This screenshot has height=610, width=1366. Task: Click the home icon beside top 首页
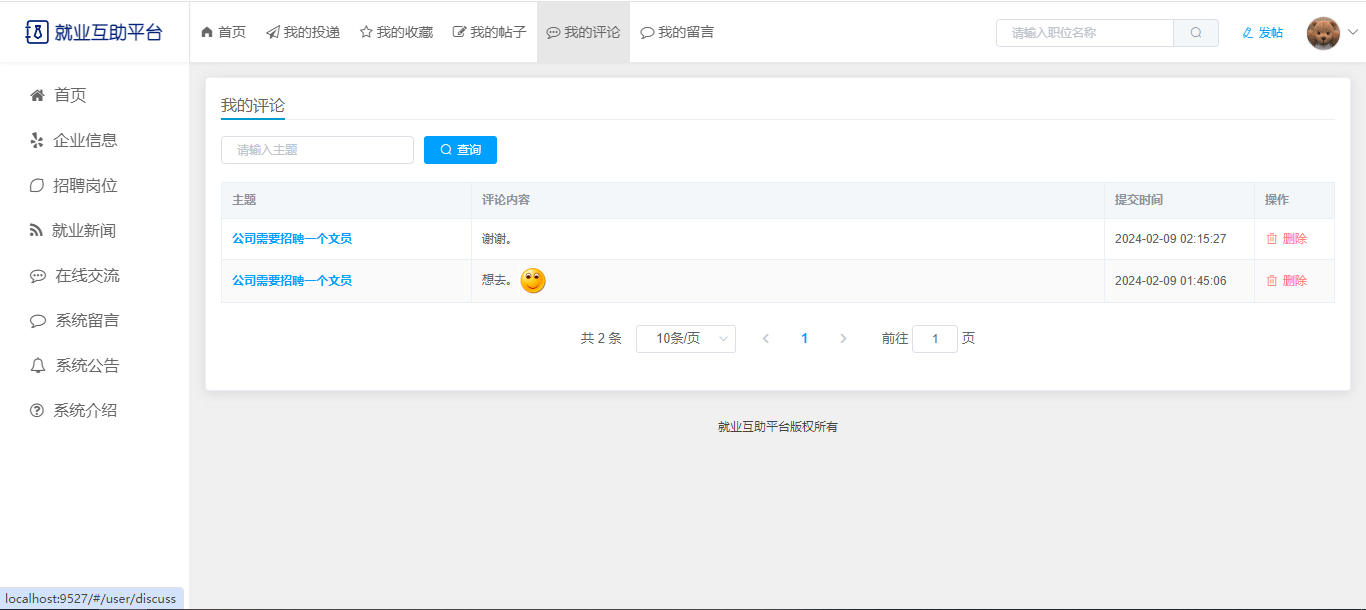[x=207, y=32]
